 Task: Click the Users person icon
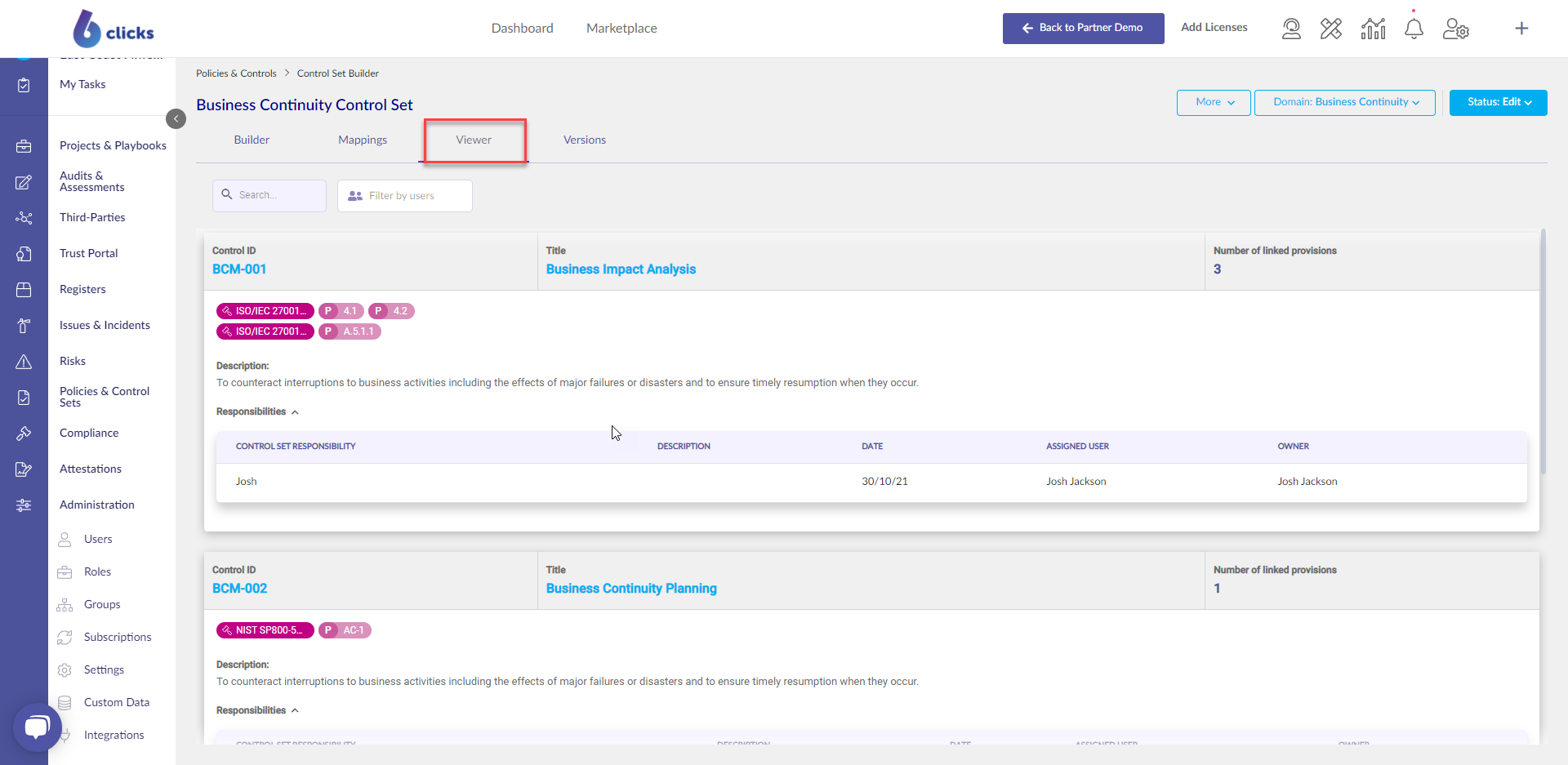[x=65, y=540]
